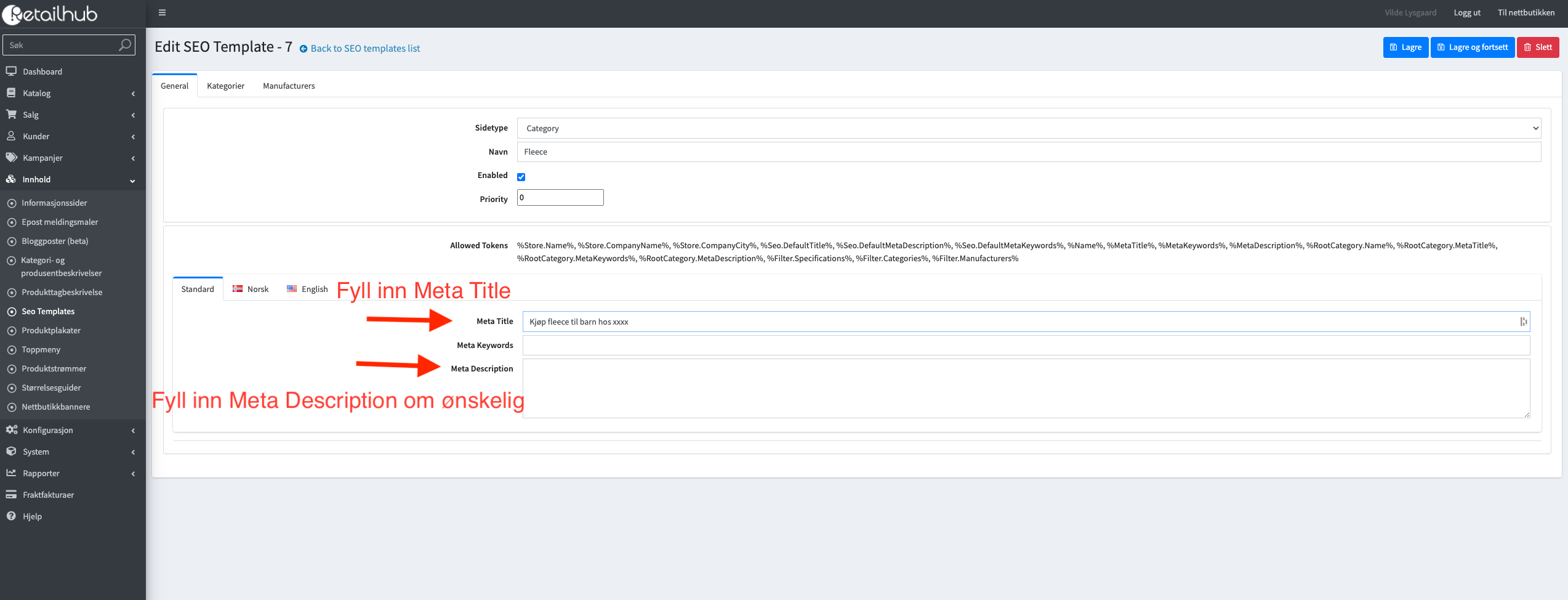Open Produktplakater in the sidebar
1568x600 pixels.
click(x=51, y=330)
